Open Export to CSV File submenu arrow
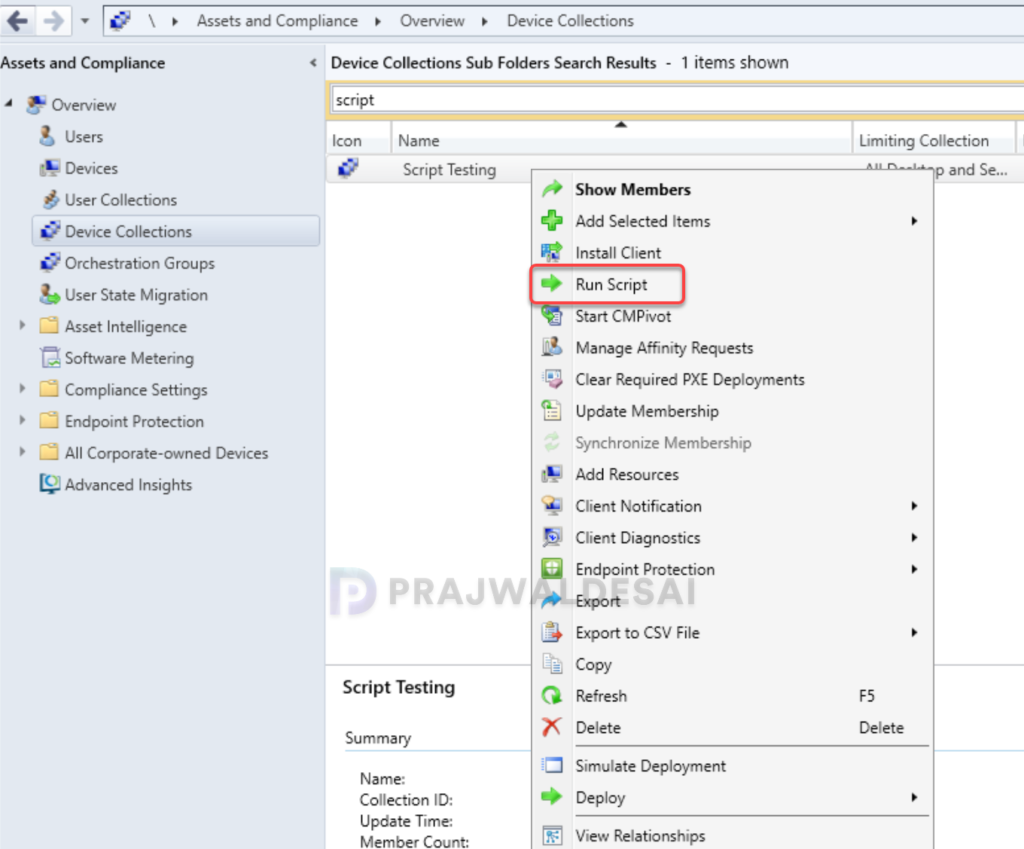Image resolution: width=1024 pixels, height=849 pixels. point(914,632)
